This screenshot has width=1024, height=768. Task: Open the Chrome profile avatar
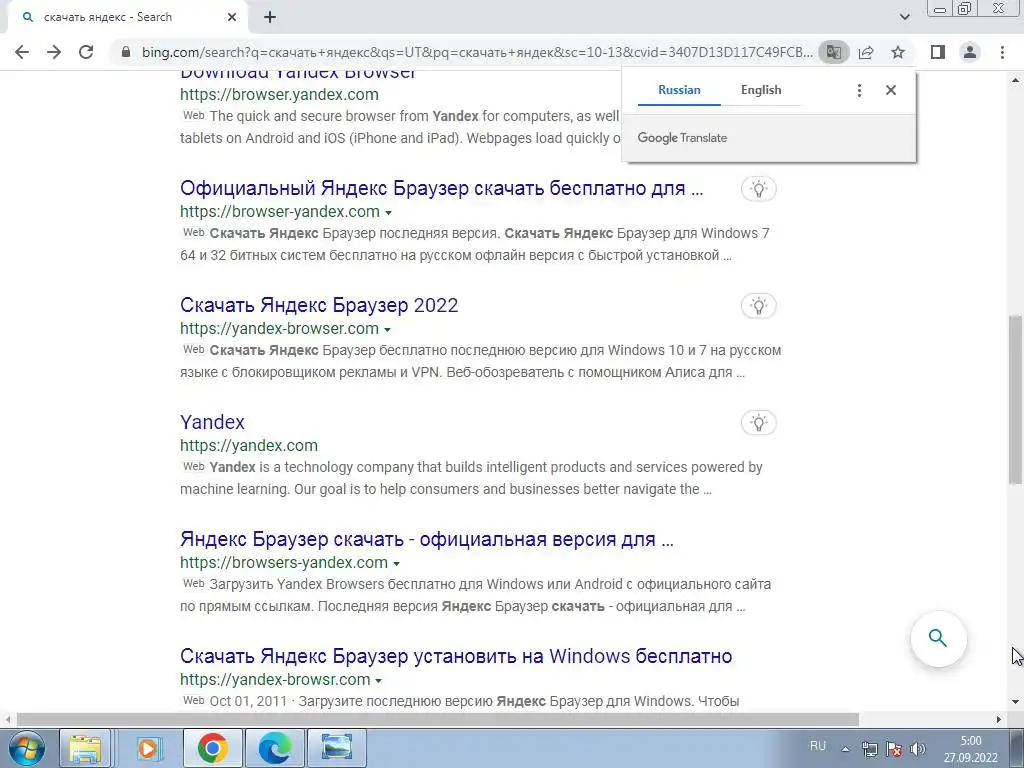point(970,52)
